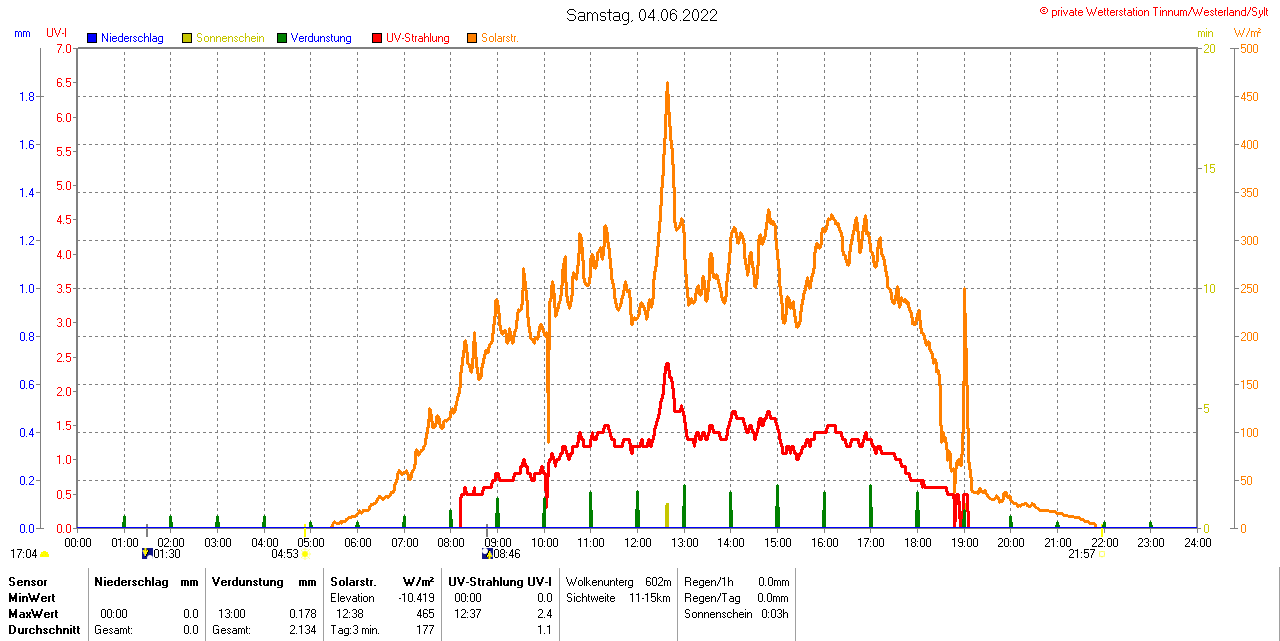Click the yellow min axis unit label
Viewport: 1280px width, 641px height.
click(x=1206, y=33)
